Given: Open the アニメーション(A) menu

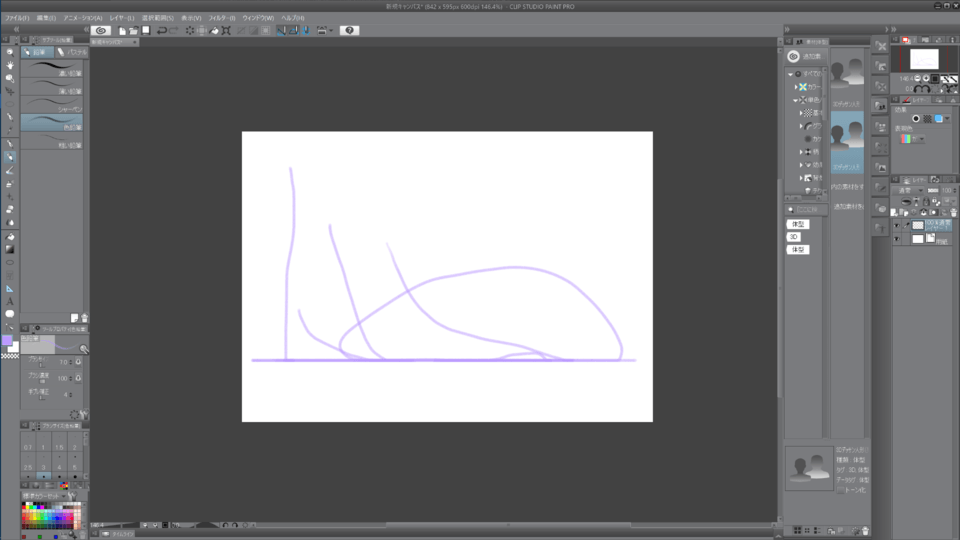Looking at the screenshot, I should point(83,18).
